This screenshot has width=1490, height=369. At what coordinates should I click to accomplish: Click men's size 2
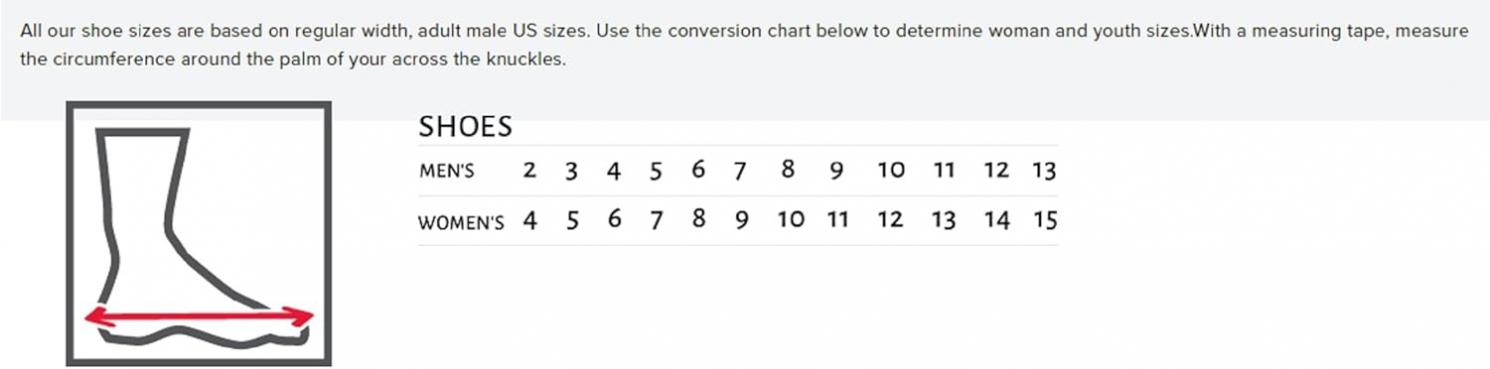click(x=530, y=170)
